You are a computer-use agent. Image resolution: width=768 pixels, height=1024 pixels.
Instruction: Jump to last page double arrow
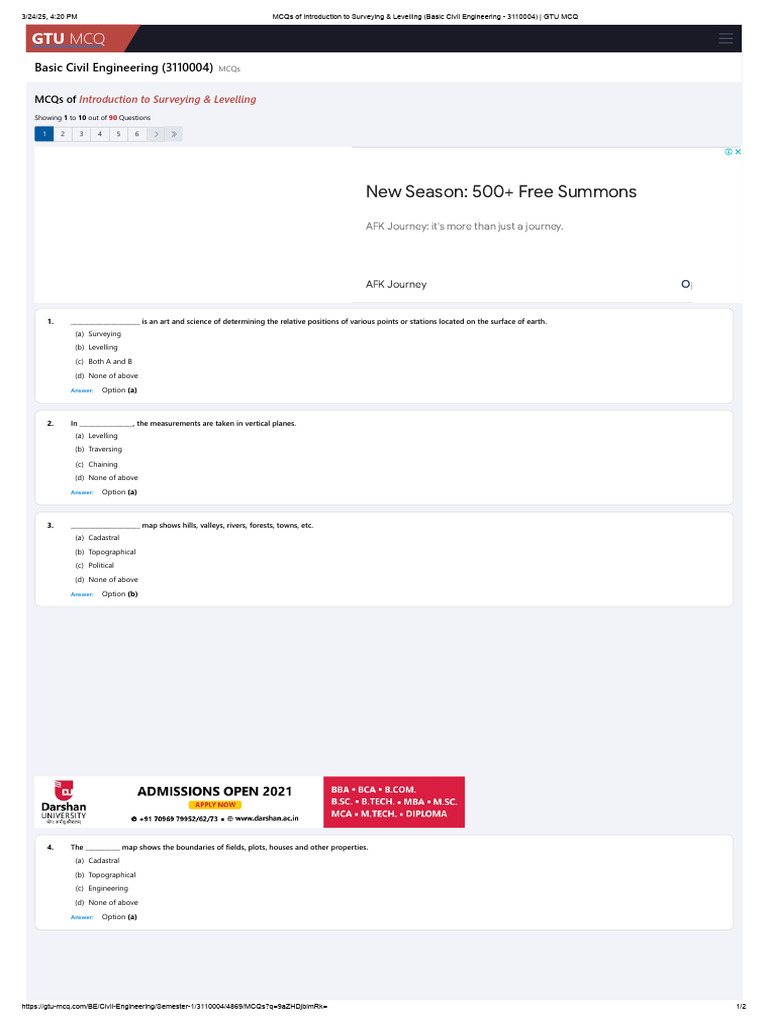tap(174, 134)
